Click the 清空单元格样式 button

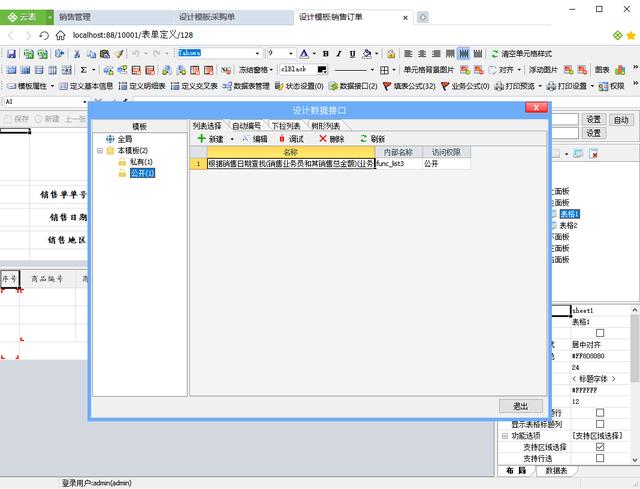click(x=522, y=53)
